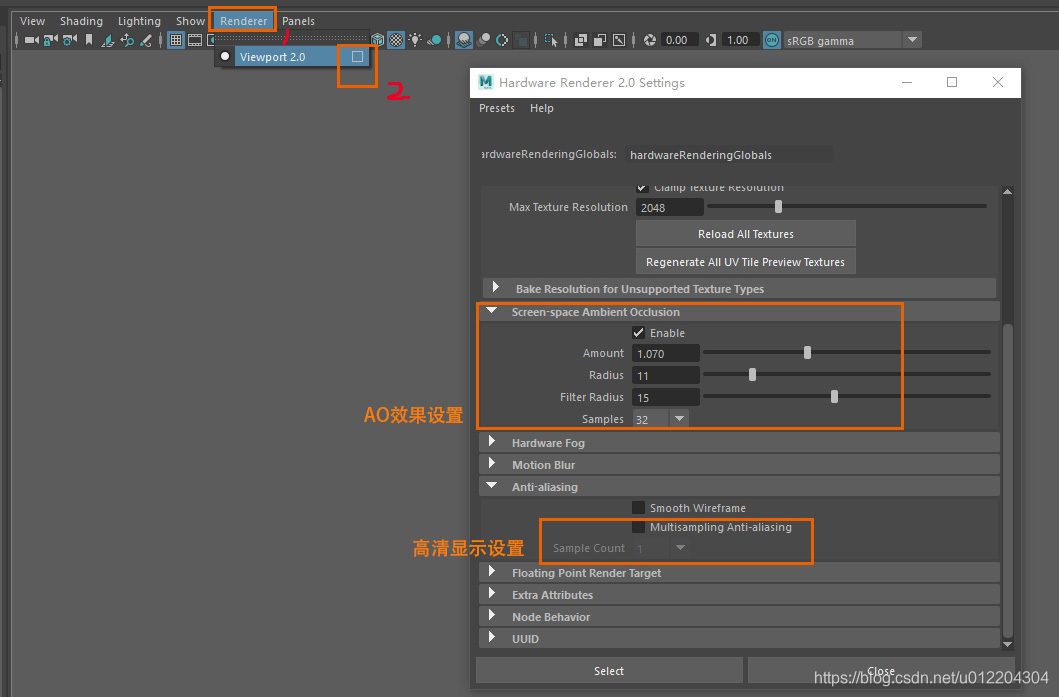Toggle the Multisample Anti-aliasing toolbar icon

502,41
